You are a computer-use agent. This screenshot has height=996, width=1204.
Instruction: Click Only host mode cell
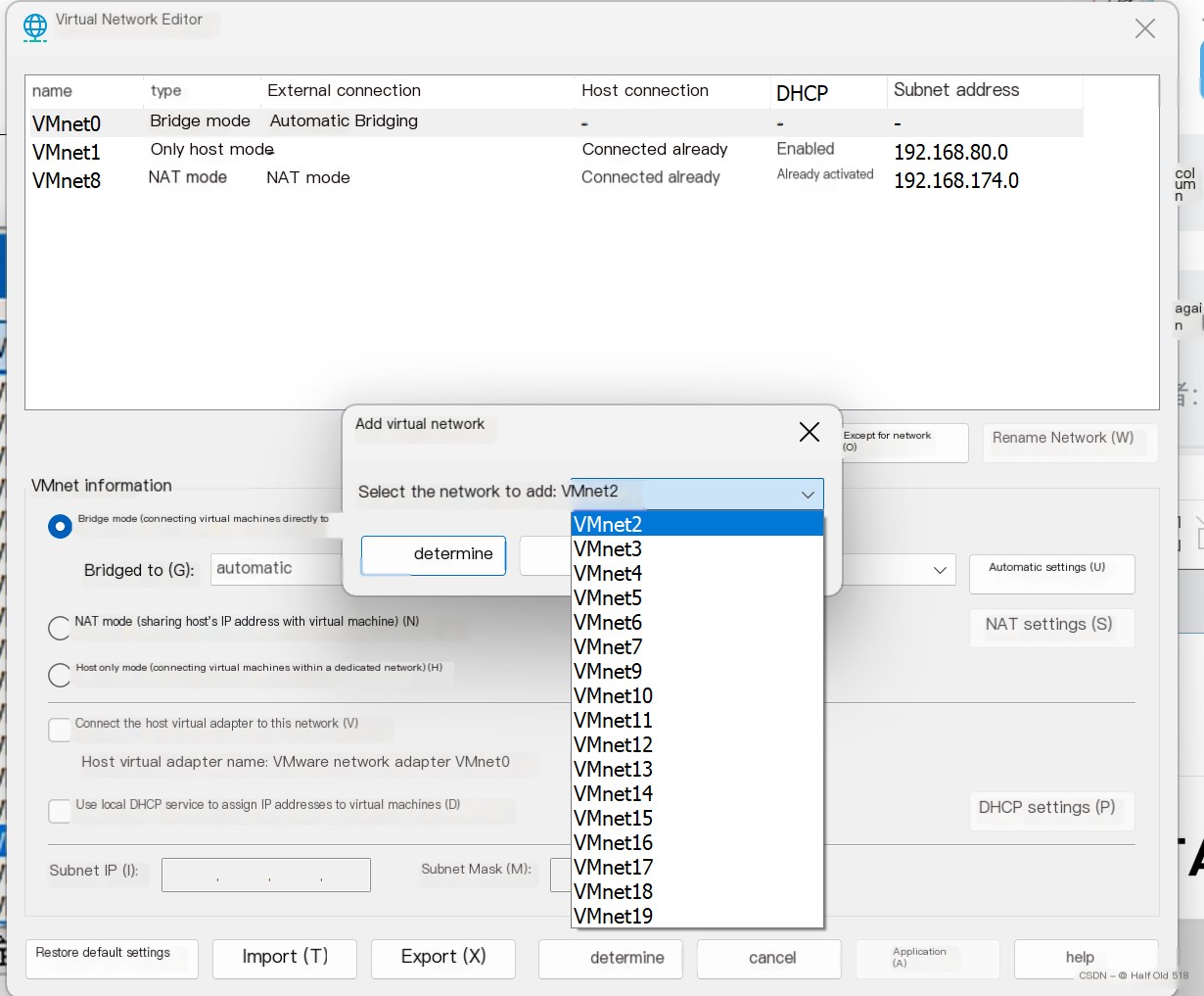211,150
